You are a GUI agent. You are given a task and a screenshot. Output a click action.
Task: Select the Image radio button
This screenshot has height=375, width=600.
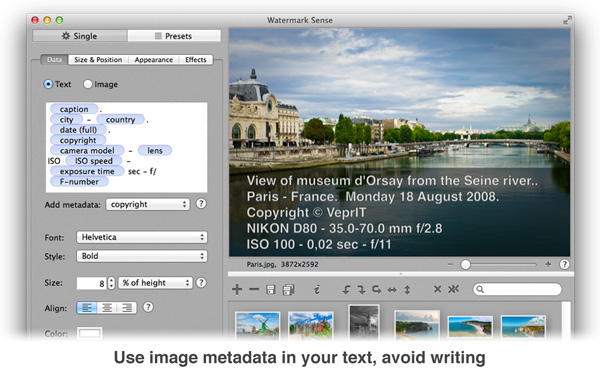88,84
